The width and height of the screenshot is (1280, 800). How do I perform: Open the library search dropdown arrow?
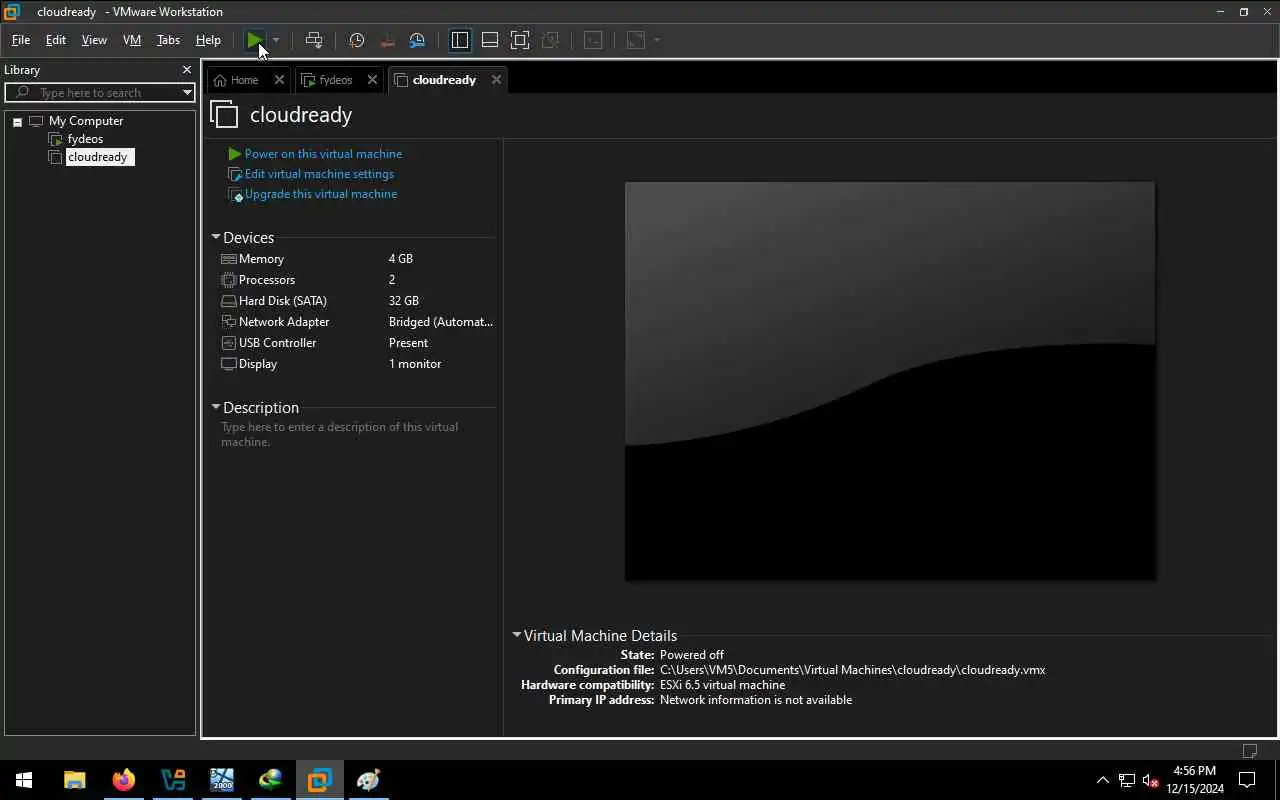point(187,92)
